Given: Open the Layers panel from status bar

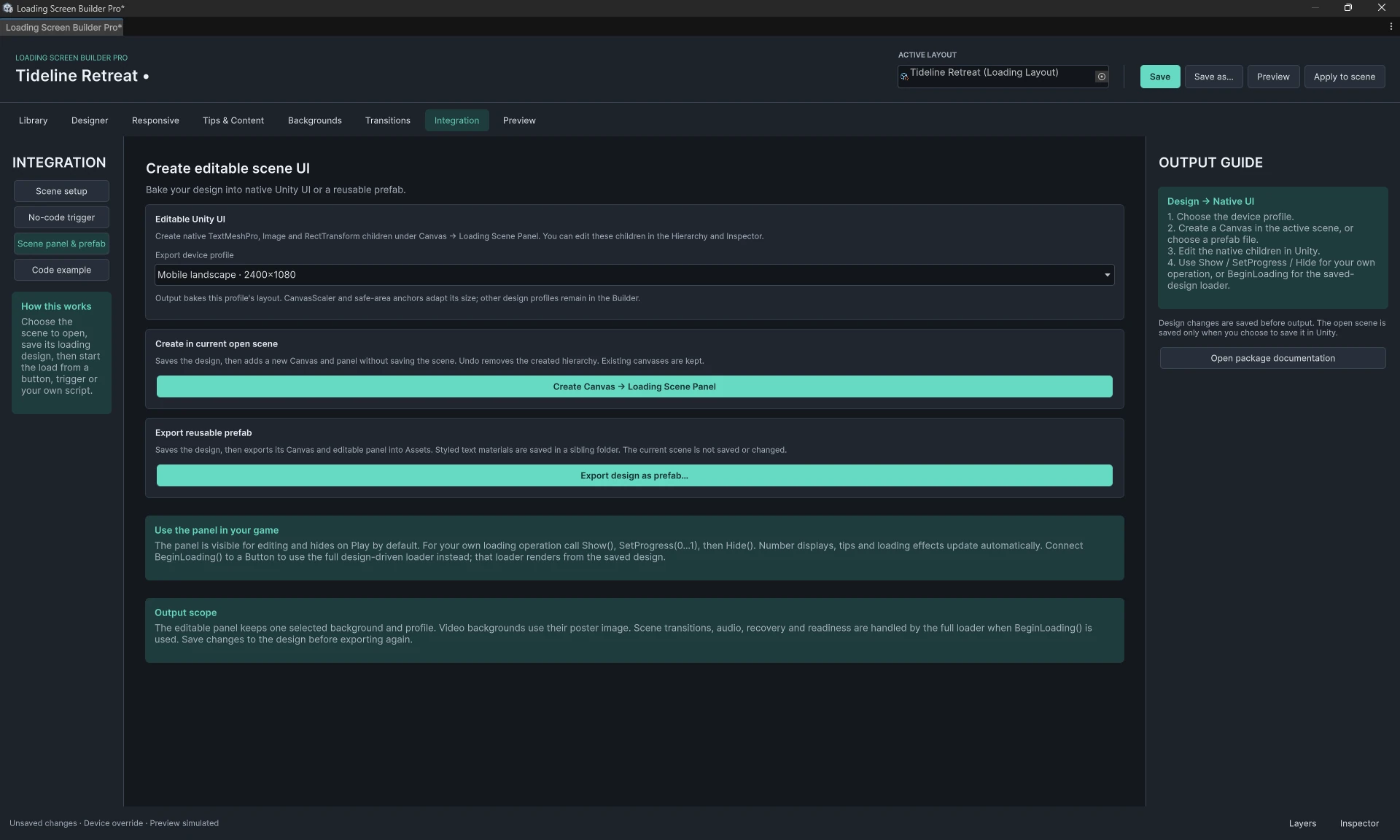Looking at the screenshot, I should [x=1302, y=823].
